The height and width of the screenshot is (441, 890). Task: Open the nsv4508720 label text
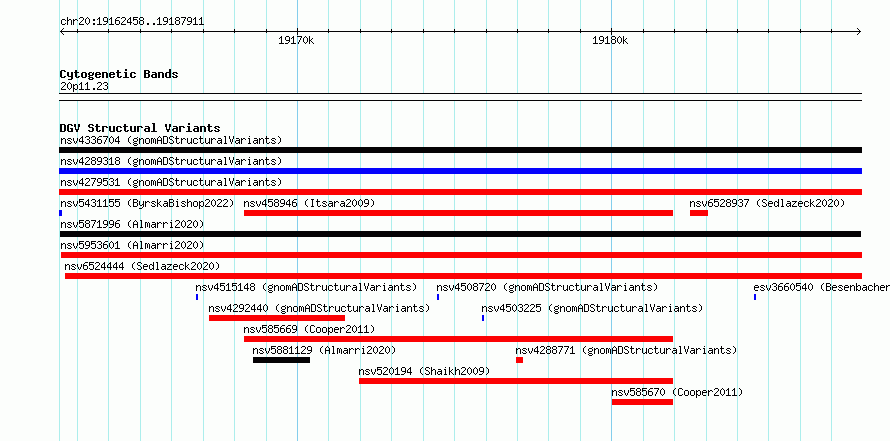point(547,287)
